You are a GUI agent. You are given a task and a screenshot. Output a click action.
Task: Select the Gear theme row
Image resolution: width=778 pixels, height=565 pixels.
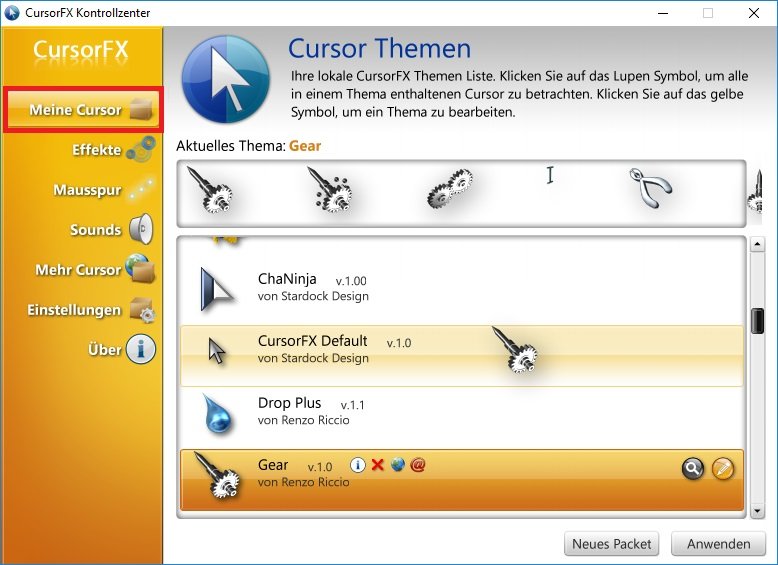coord(461,480)
